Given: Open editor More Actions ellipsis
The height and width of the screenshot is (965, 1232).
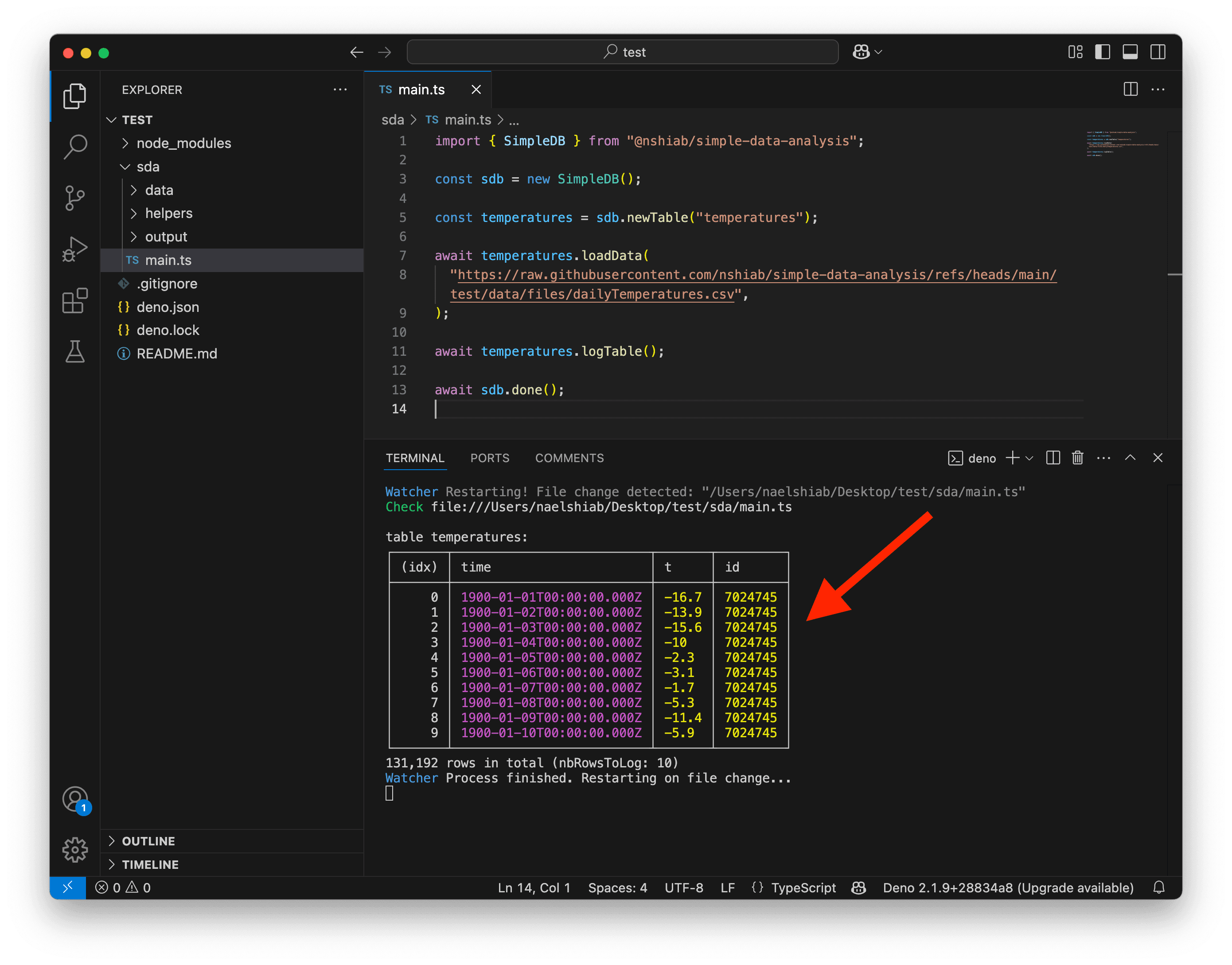Looking at the screenshot, I should coord(1158,89).
